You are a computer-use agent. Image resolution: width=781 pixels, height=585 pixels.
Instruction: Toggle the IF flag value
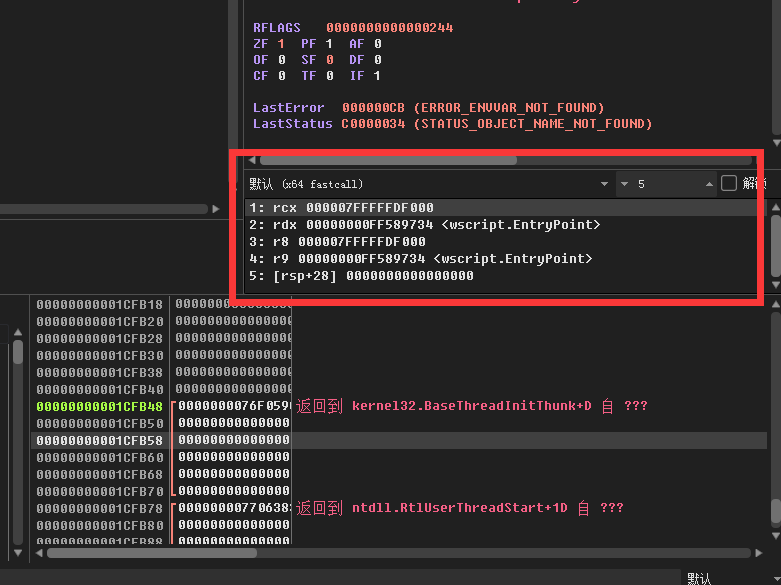[377, 76]
